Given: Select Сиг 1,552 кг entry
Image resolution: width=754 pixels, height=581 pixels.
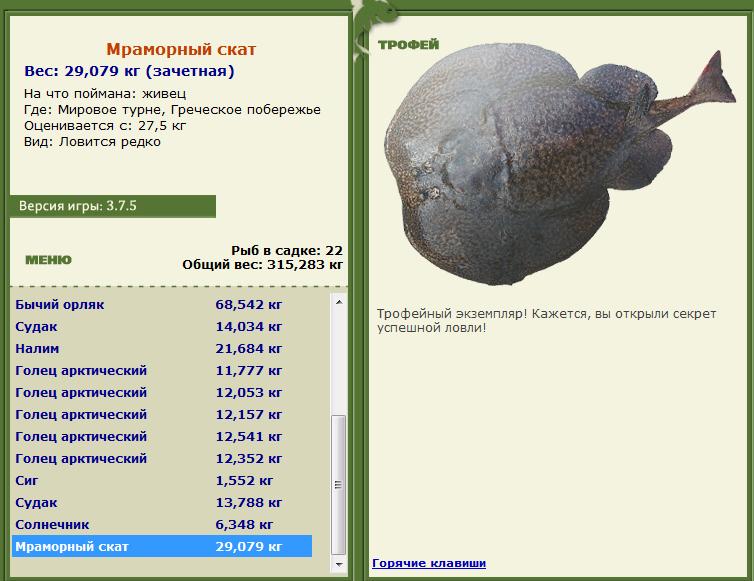Looking at the screenshot, I should click(x=162, y=480).
